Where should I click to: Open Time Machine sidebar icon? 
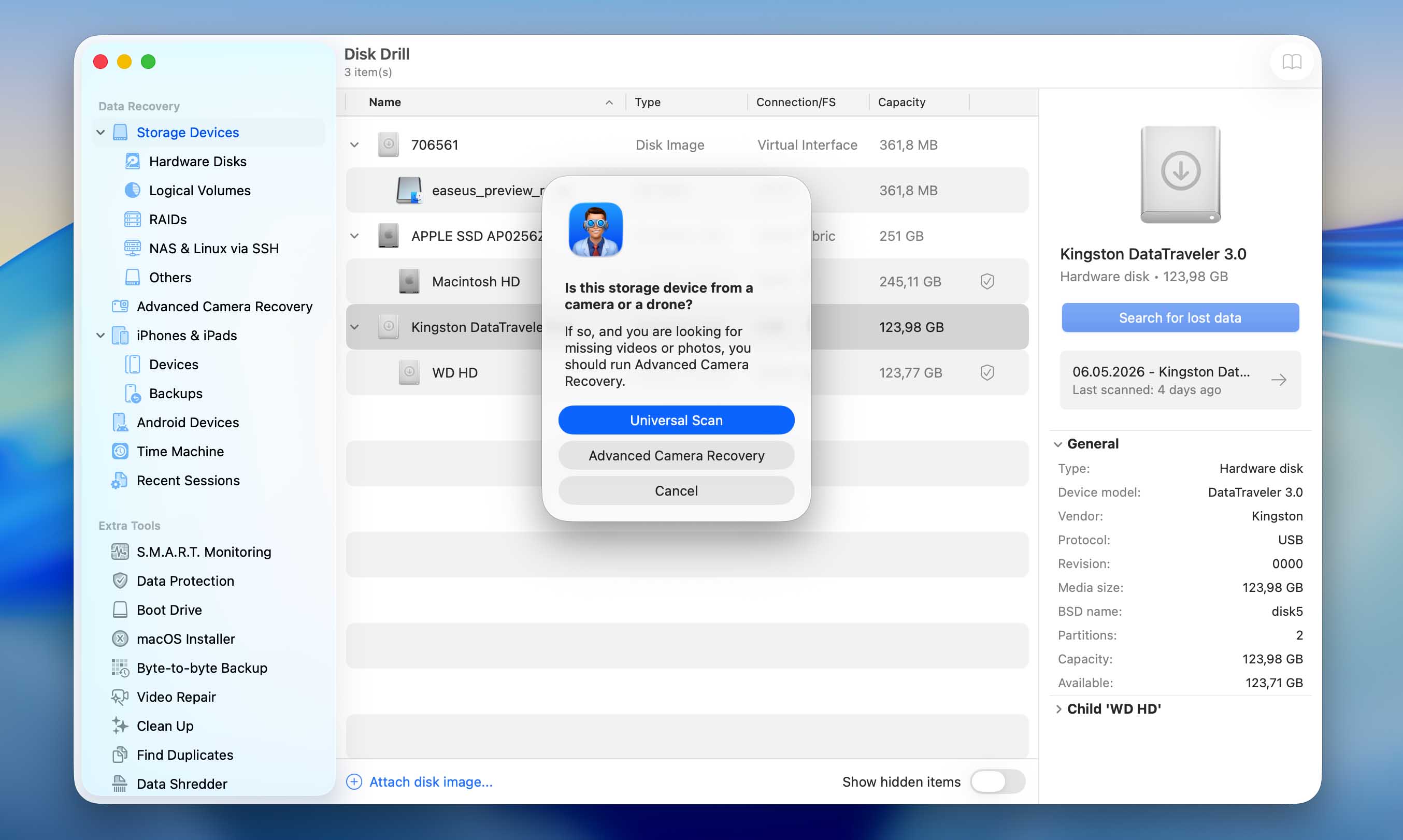pos(120,451)
